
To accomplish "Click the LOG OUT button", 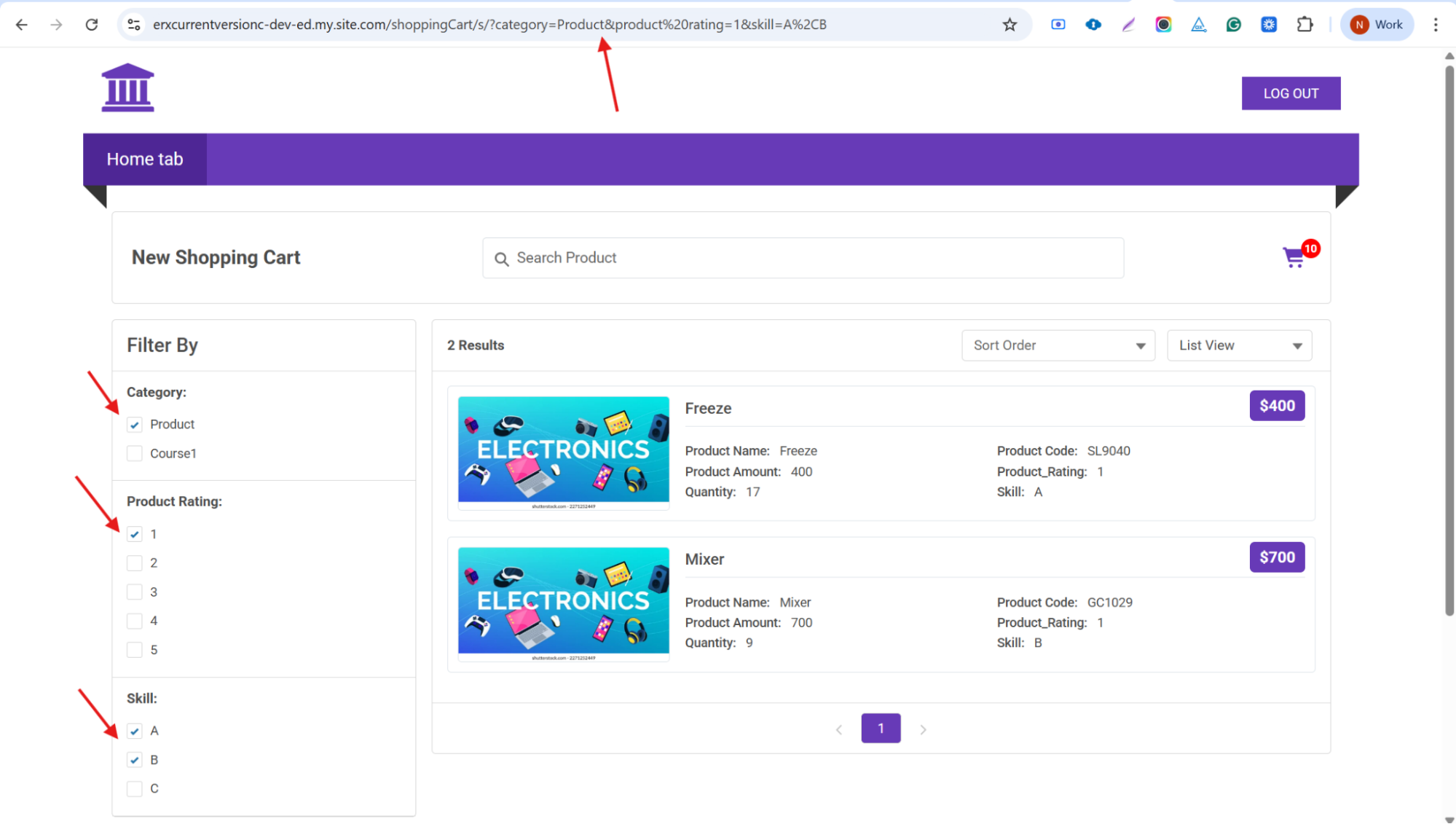I will tap(1291, 93).
